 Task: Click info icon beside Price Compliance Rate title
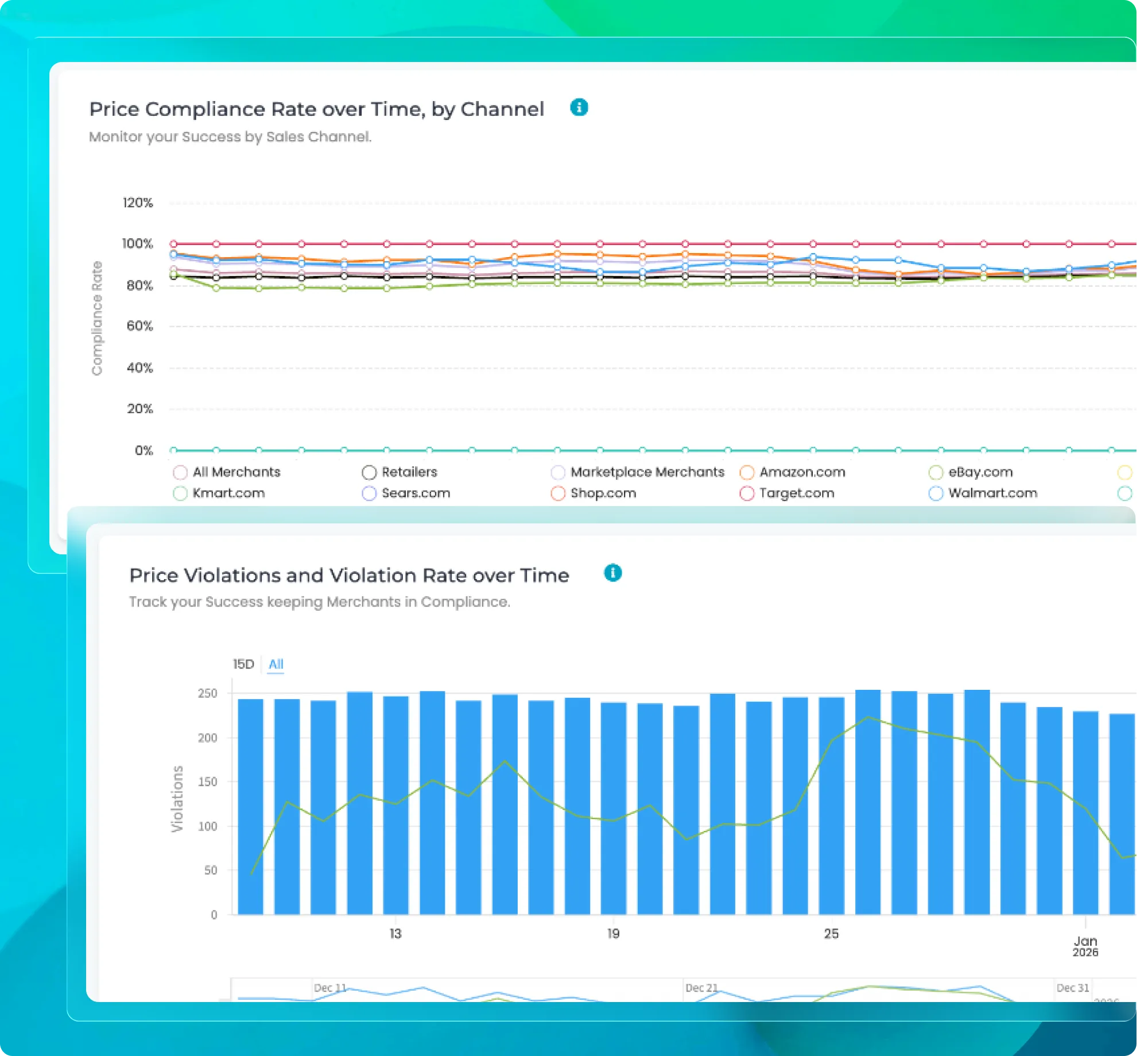click(x=579, y=107)
